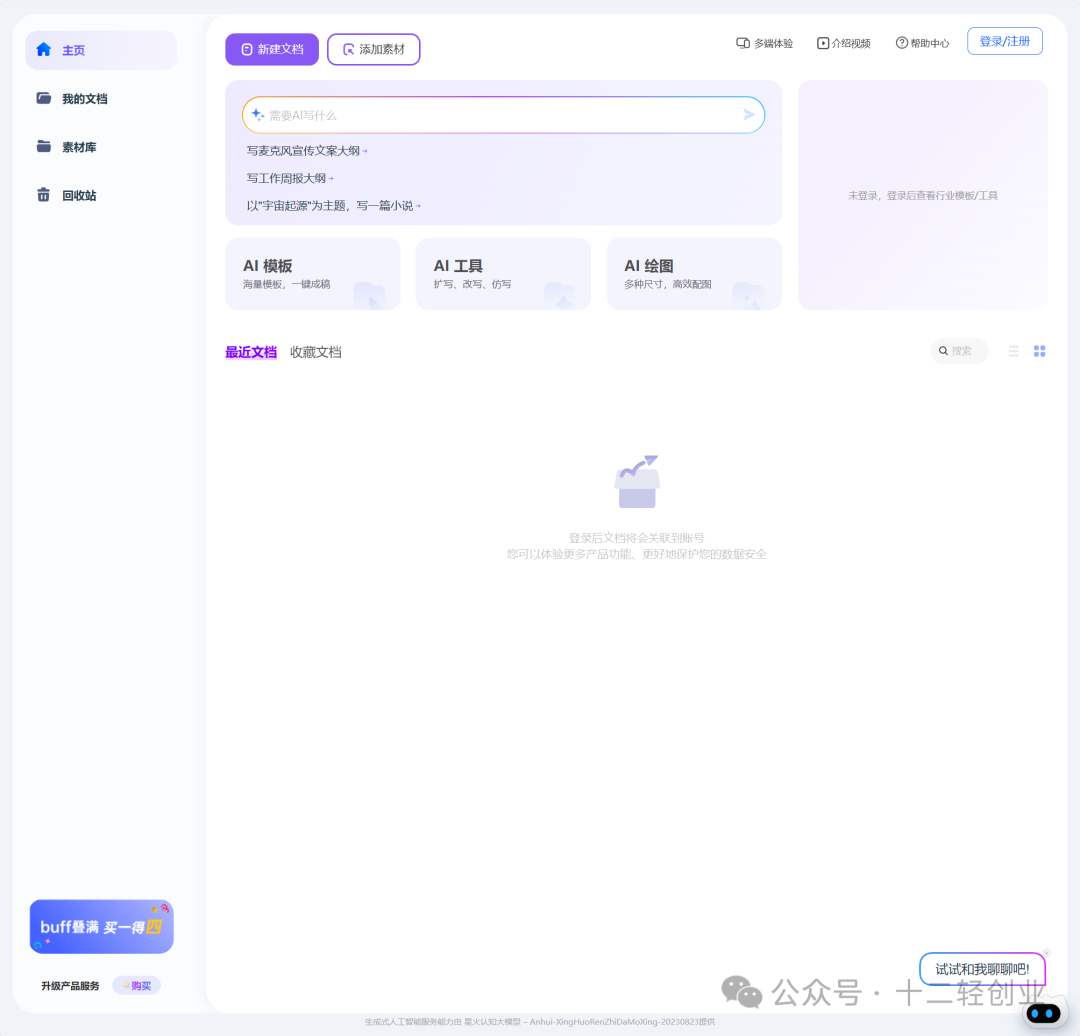
Task: Select the 主页 home icon in sidebar
Action: pyautogui.click(x=44, y=49)
